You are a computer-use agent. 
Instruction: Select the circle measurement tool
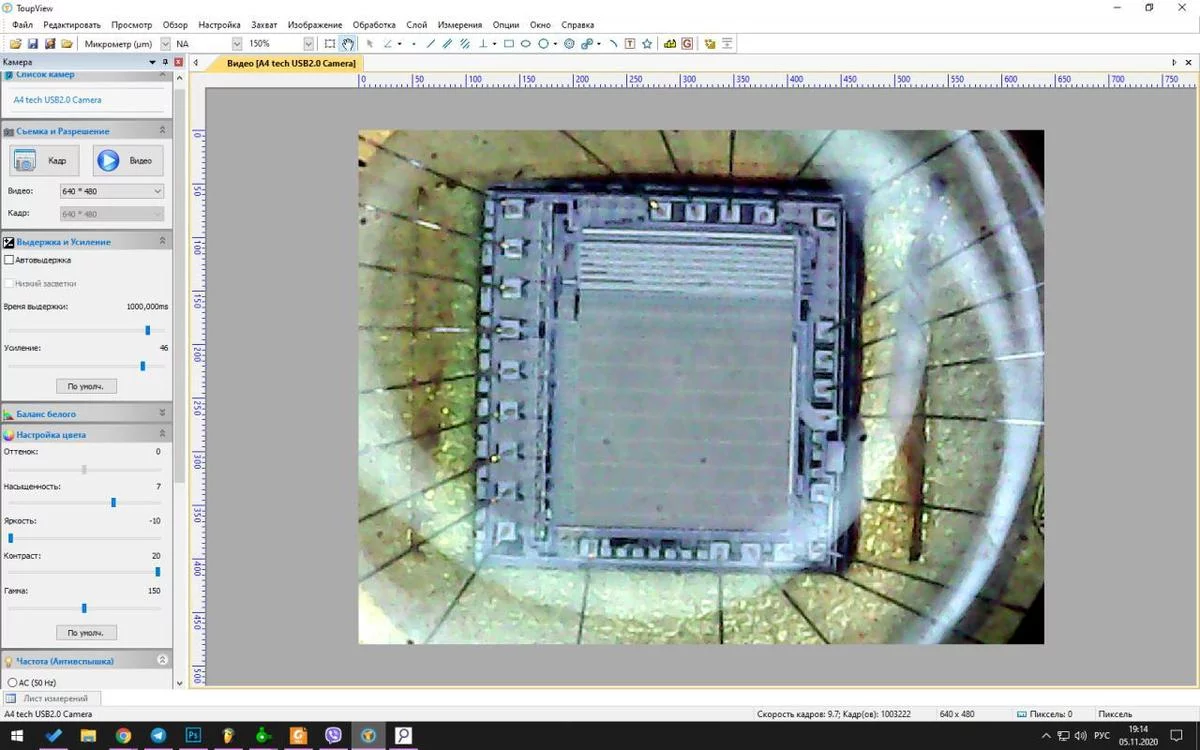point(544,44)
